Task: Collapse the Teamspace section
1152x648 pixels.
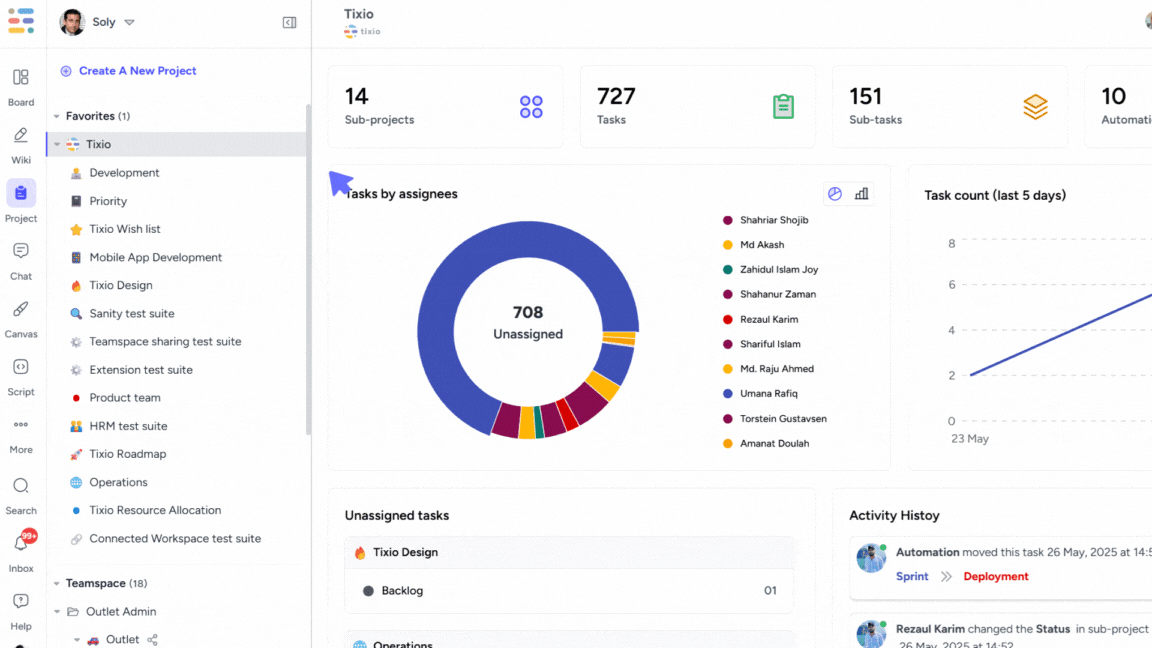Action: [x=57, y=583]
